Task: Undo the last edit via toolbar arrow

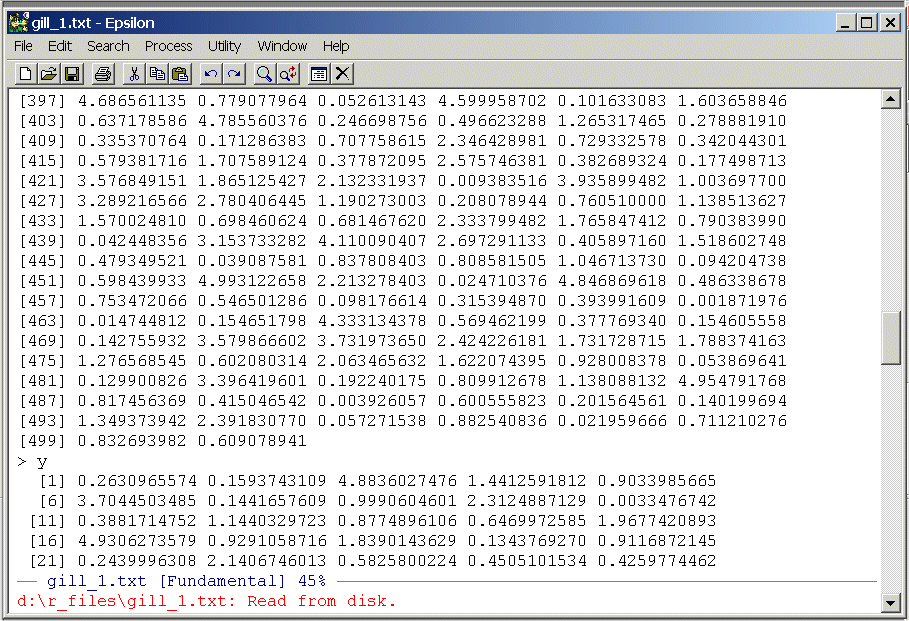Action: click(x=211, y=74)
